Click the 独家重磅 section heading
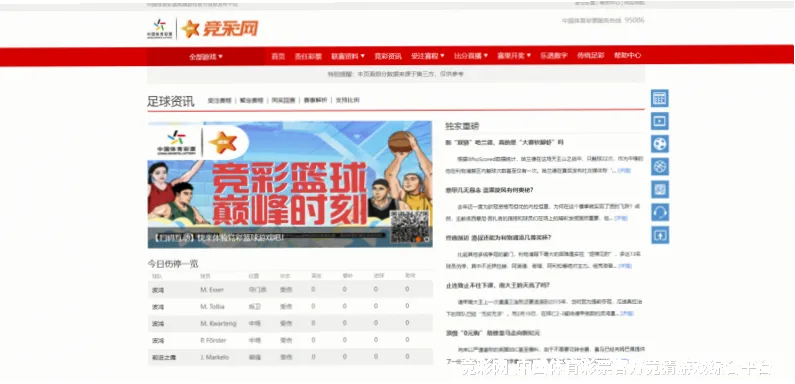Image resolution: width=795 pixels, height=384 pixels. pyautogui.click(x=462, y=126)
